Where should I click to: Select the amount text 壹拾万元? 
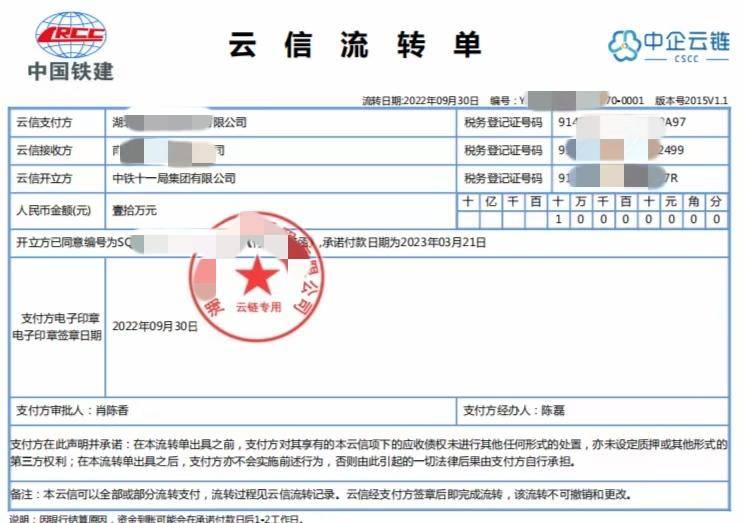pyautogui.click(x=134, y=210)
